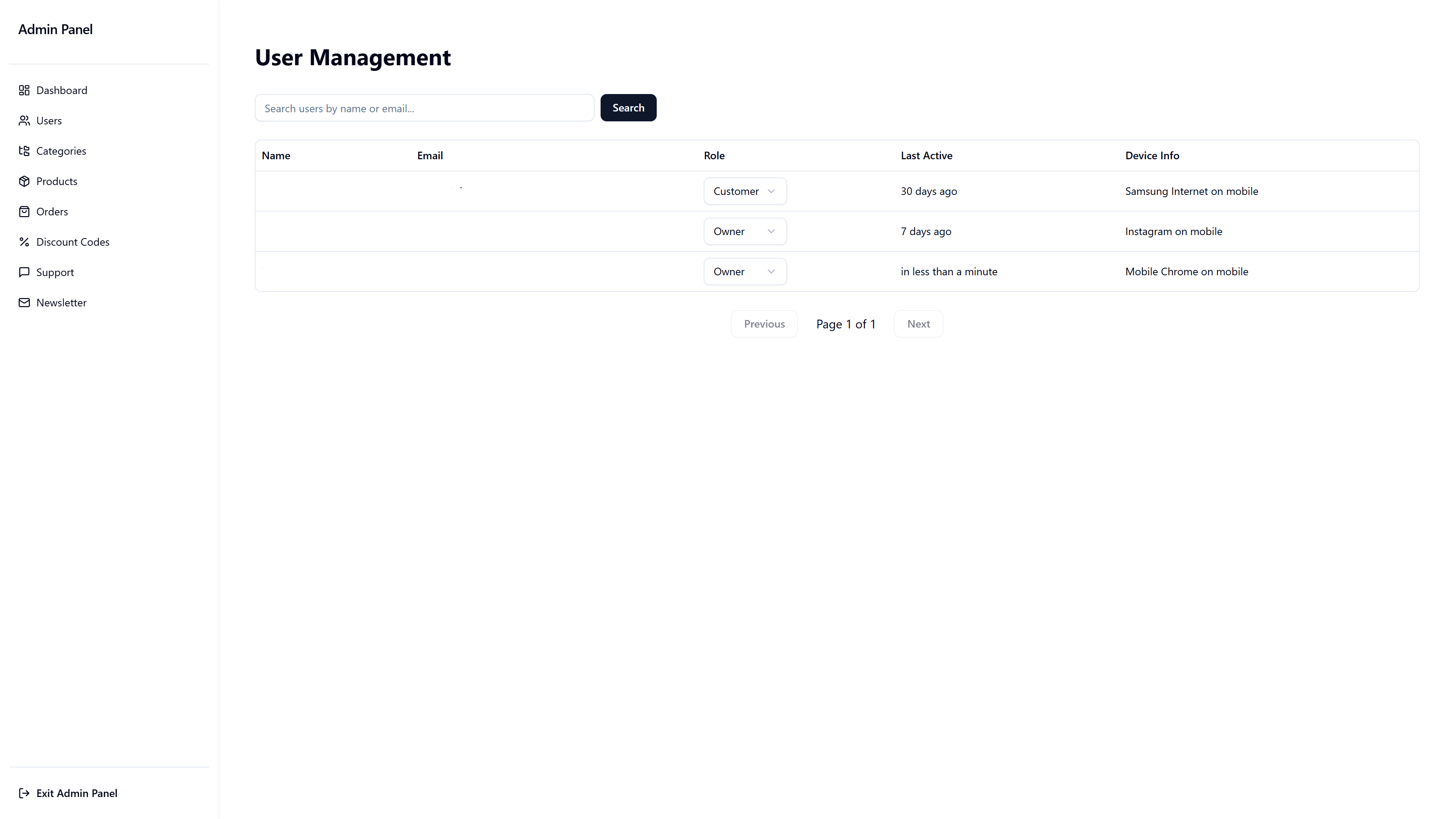Click the Dashboard grid icon
Viewport: 1456px width, 819px height.
[x=24, y=91]
